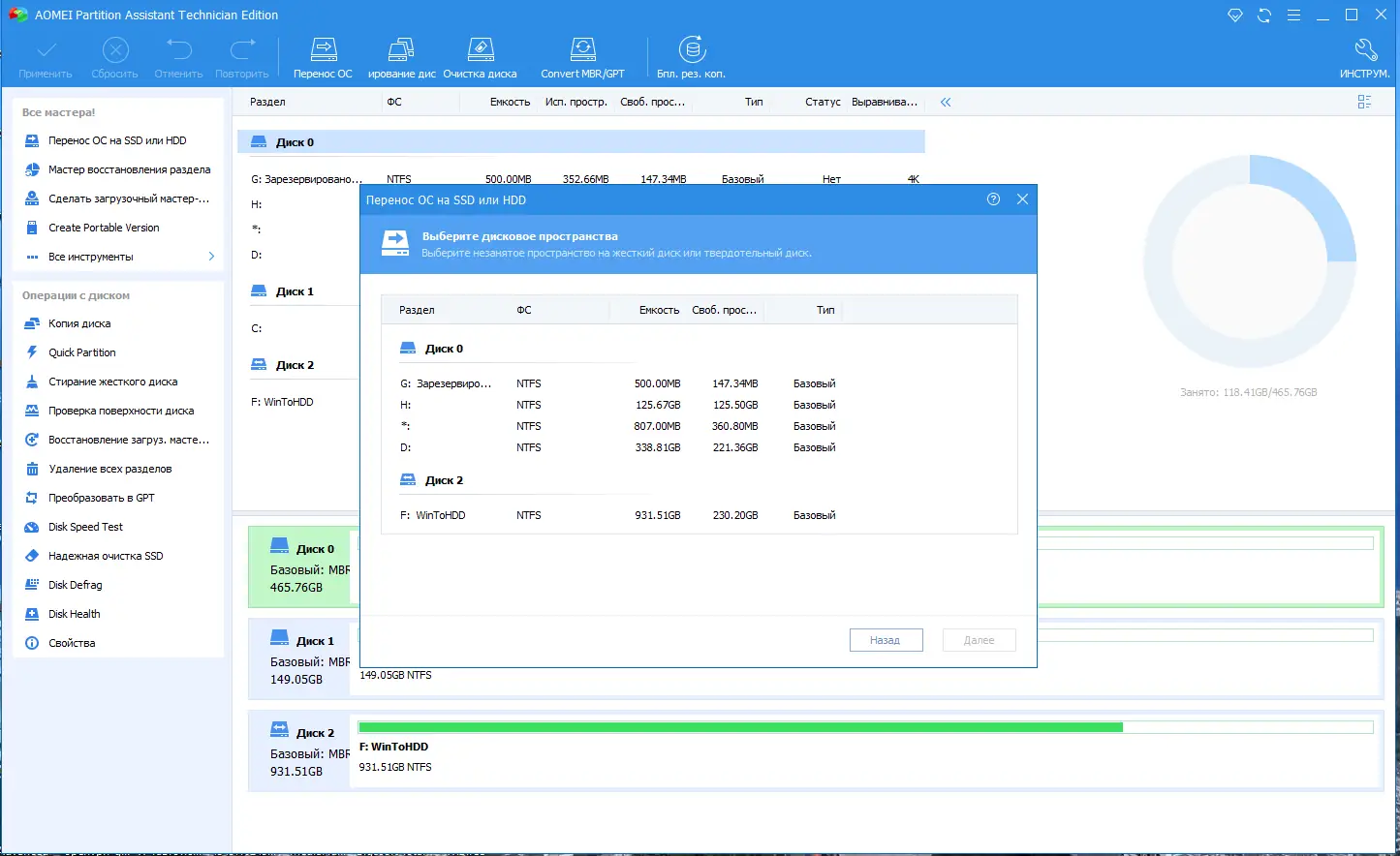The image size is (1400, 856).
Task: Open hamburger menu in title bar
Action: click(1293, 15)
